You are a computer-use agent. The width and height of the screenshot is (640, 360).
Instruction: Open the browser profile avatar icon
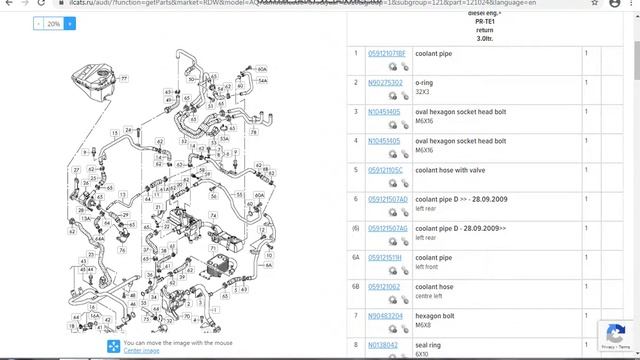coord(614,3)
